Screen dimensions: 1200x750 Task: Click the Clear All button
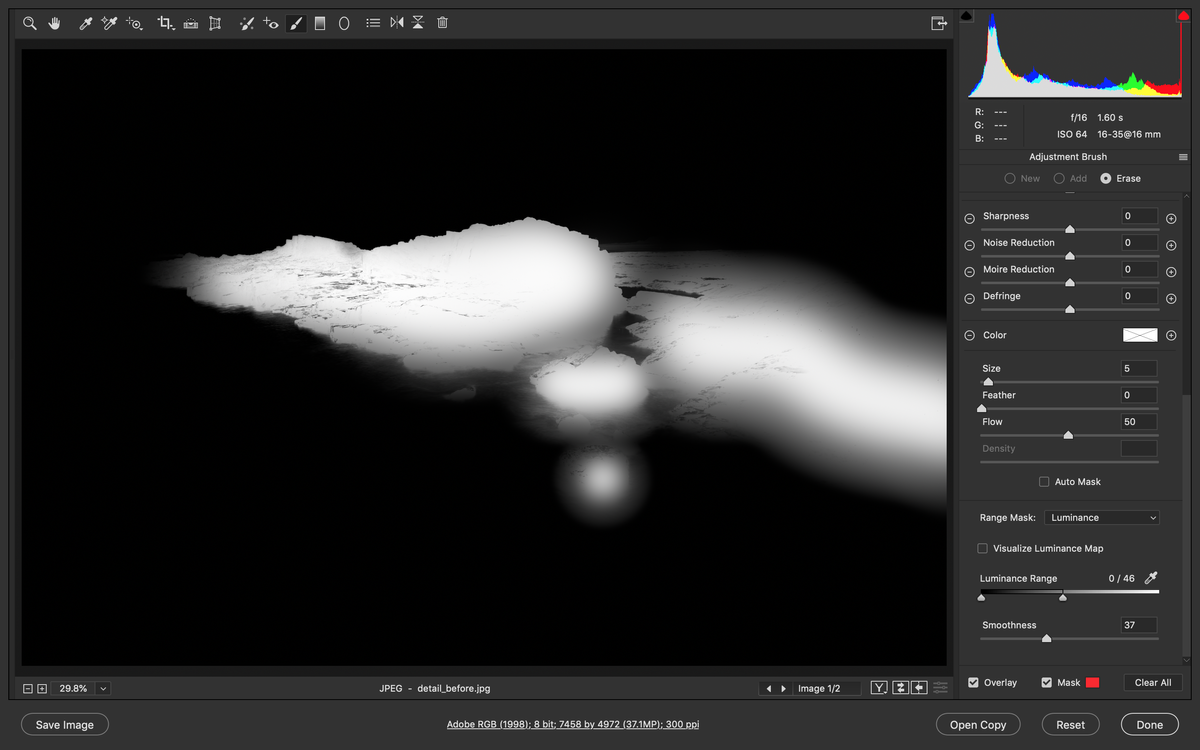pos(1152,682)
